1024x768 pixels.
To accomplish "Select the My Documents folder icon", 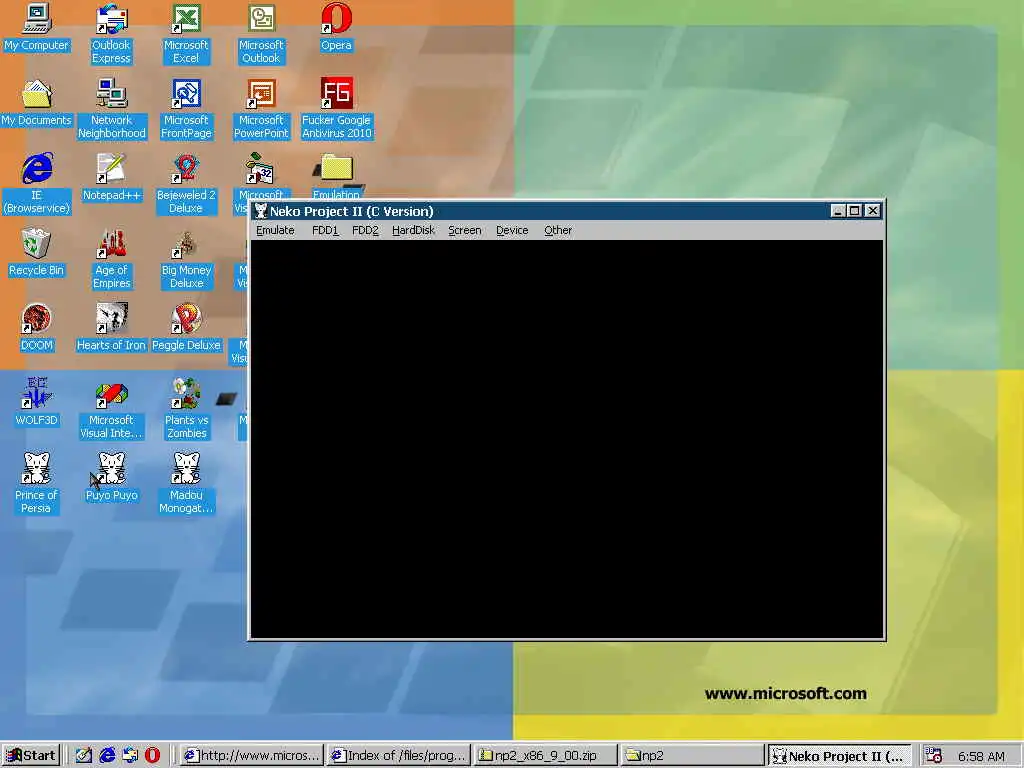I will pos(37,103).
